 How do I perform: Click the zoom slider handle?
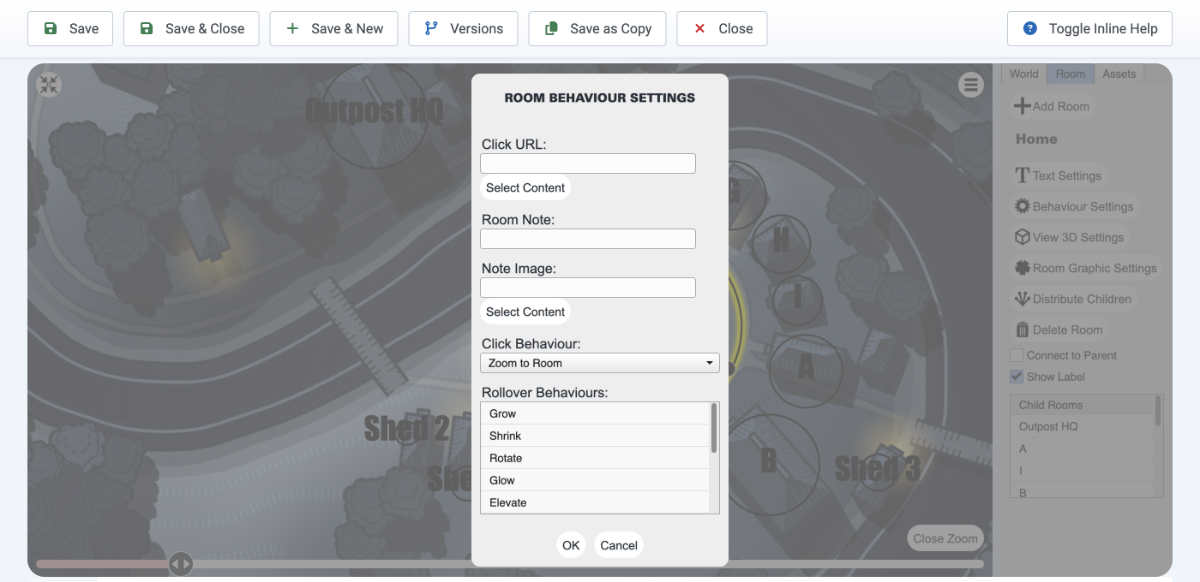[x=181, y=564]
